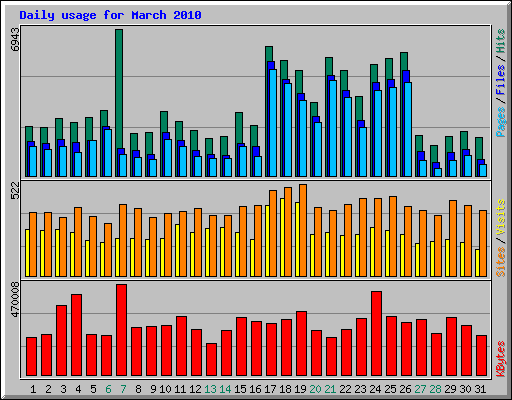
Task: Click the orange sites bar for day 1
Action: [x=33, y=244]
